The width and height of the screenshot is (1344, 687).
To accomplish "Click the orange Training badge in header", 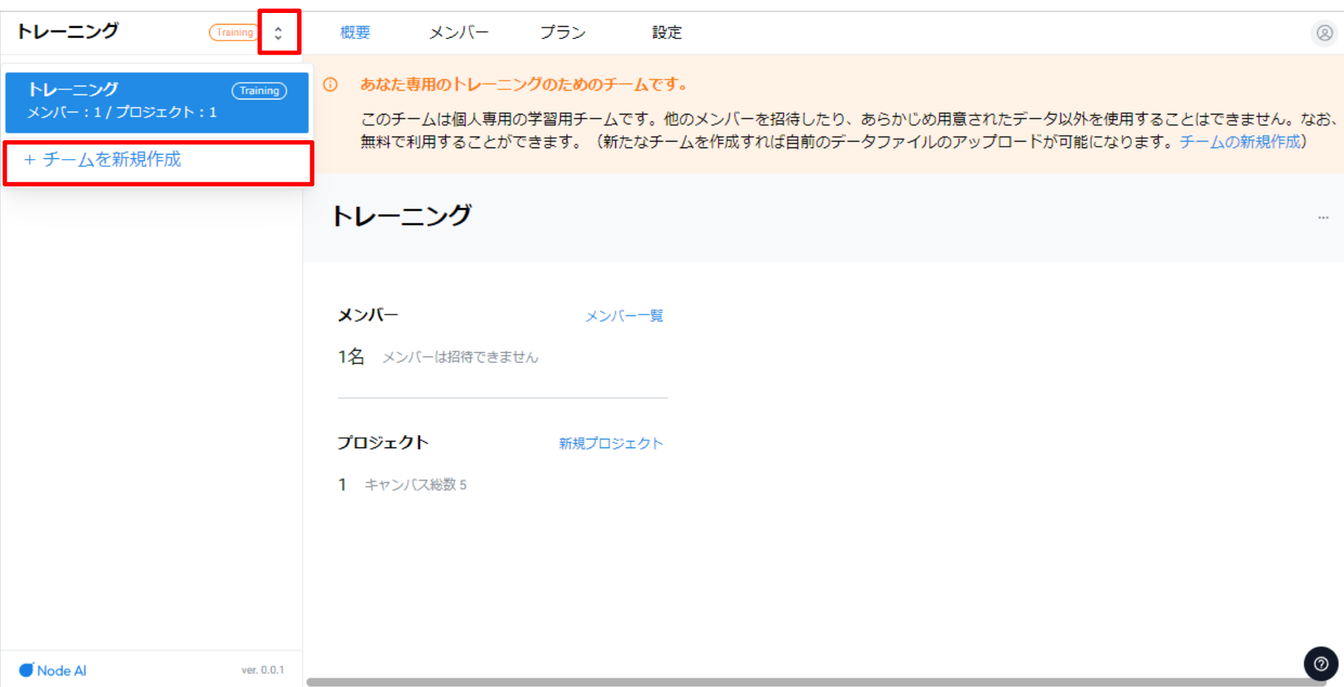I will [234, 33].
